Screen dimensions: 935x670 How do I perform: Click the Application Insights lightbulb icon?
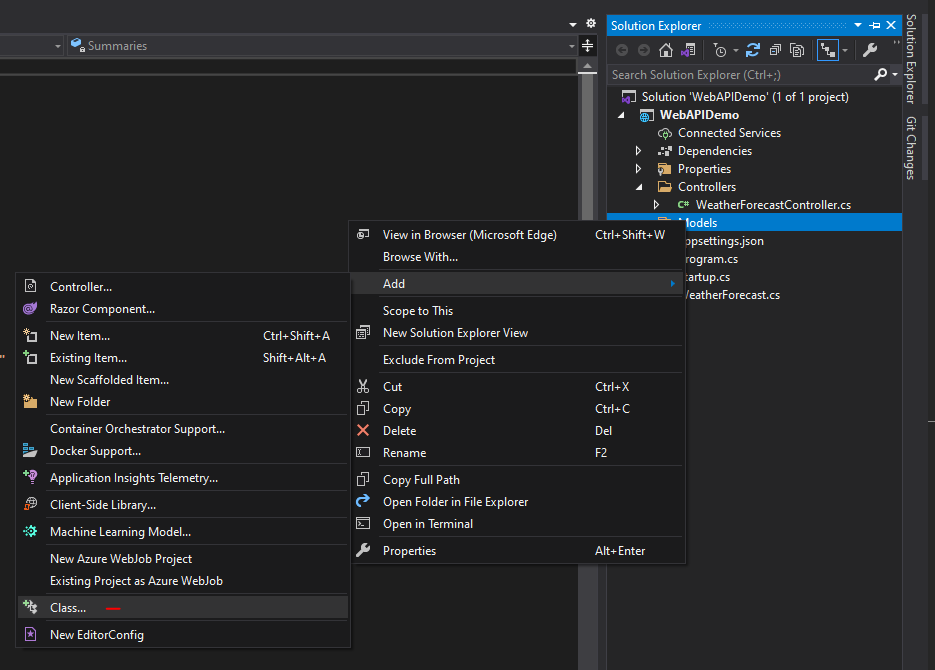[30, 477]
